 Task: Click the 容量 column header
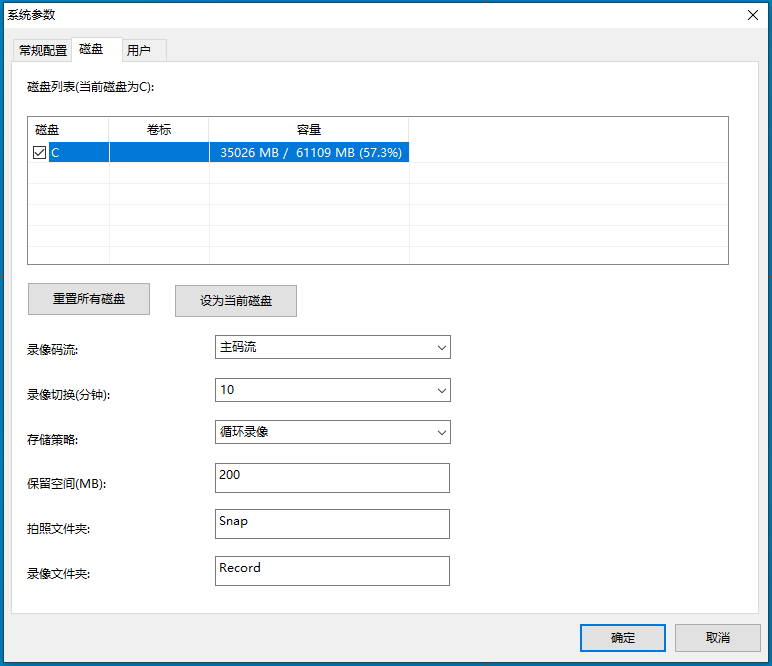(308, 130)
